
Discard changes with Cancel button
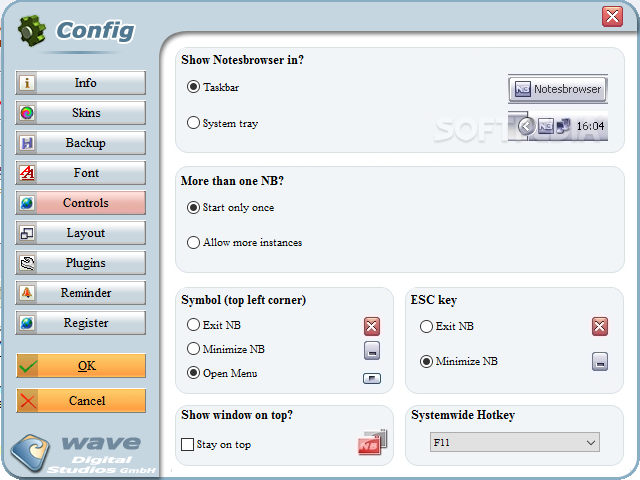[81, 401]
